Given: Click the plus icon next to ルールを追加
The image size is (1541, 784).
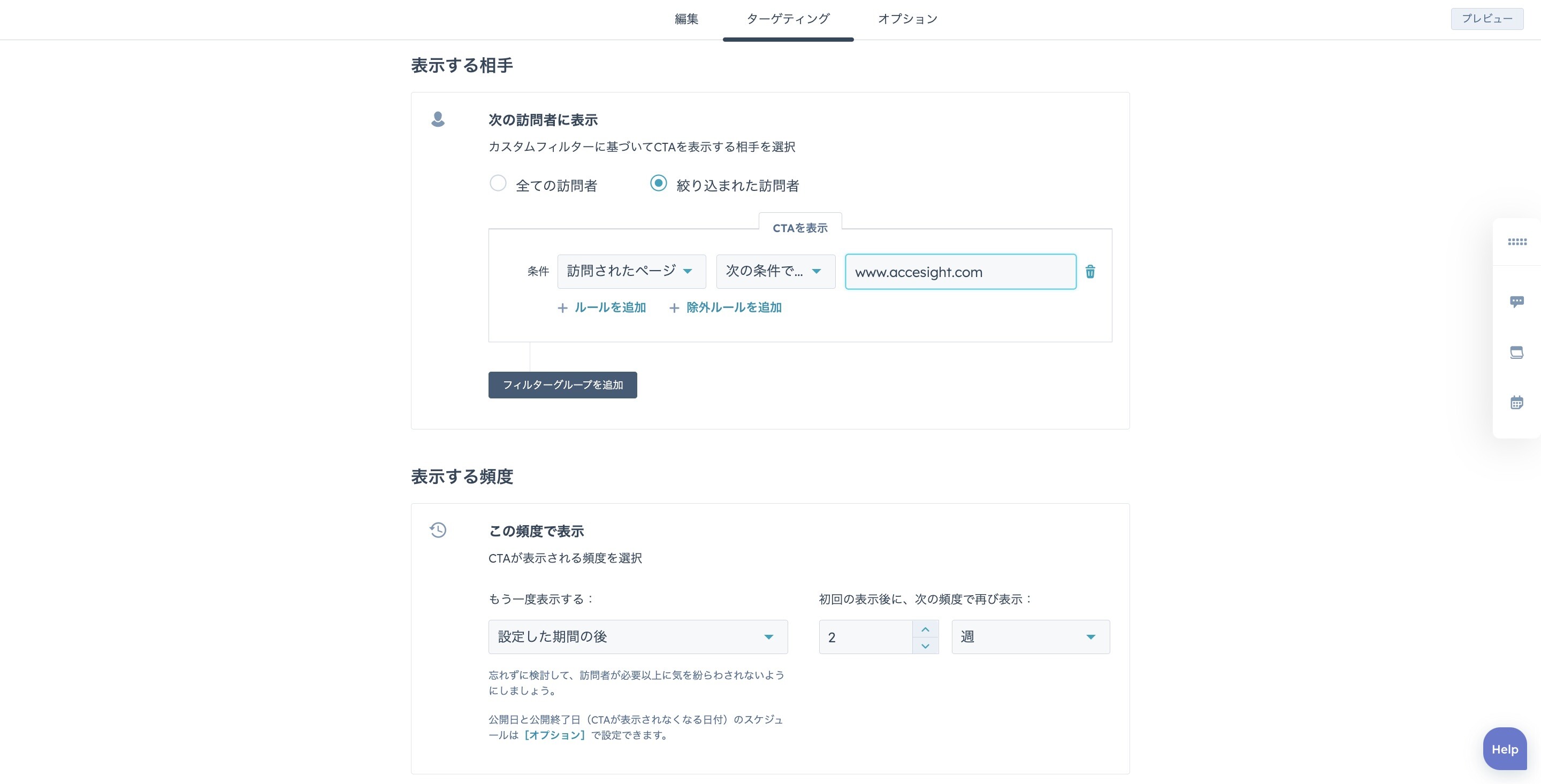Looking at the screenshot, I should (x=562, y=308).
